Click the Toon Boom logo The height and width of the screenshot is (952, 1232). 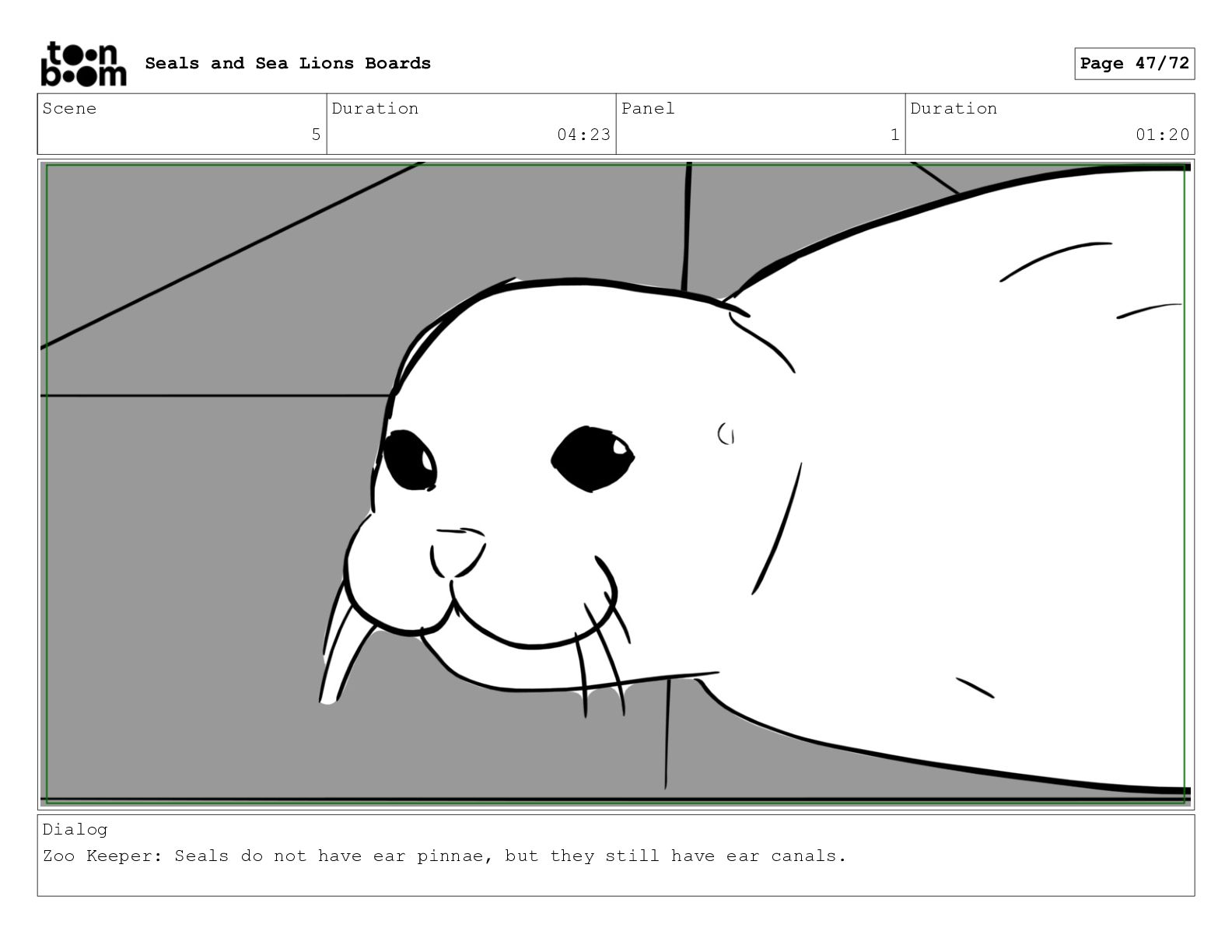pyautogui.click(x=83, y=64)
